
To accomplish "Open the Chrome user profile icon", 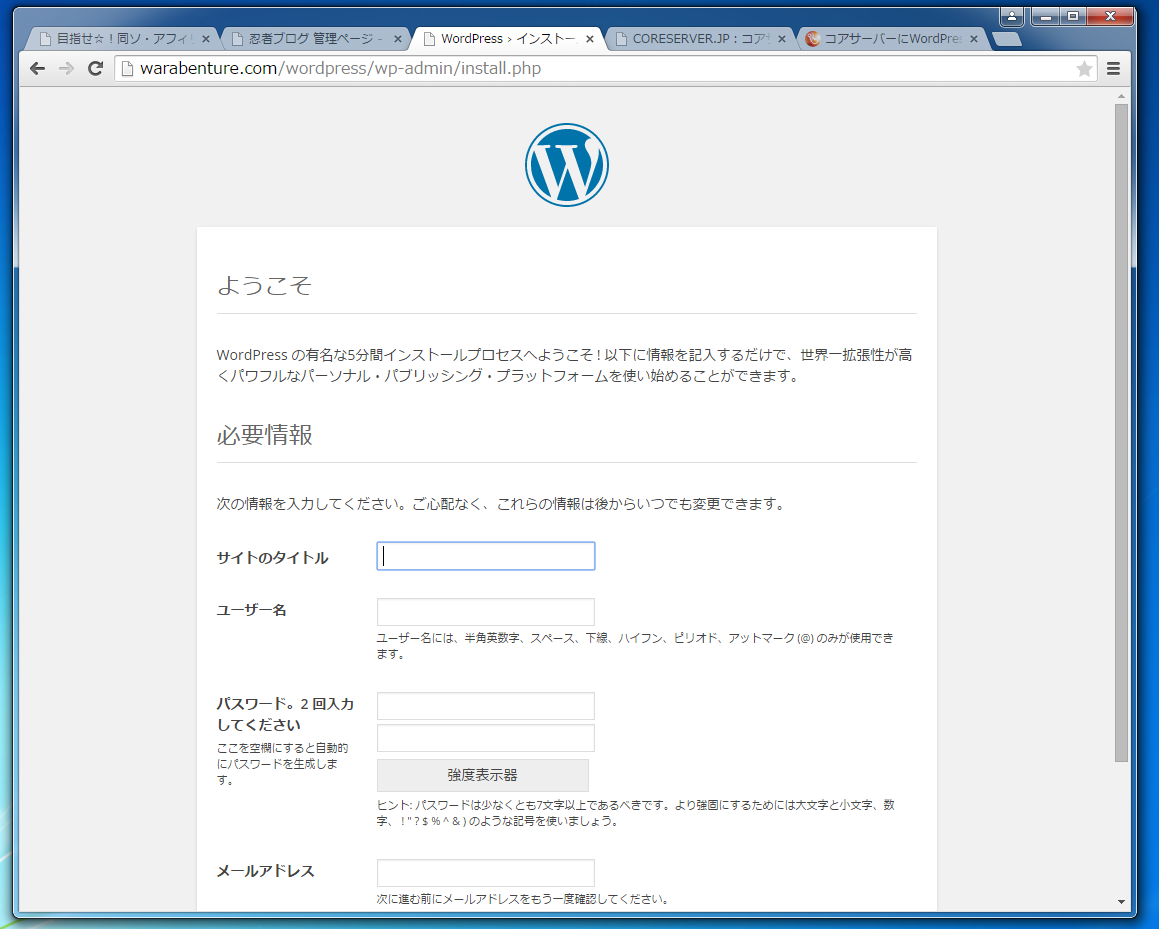I will coord(1012,16).
